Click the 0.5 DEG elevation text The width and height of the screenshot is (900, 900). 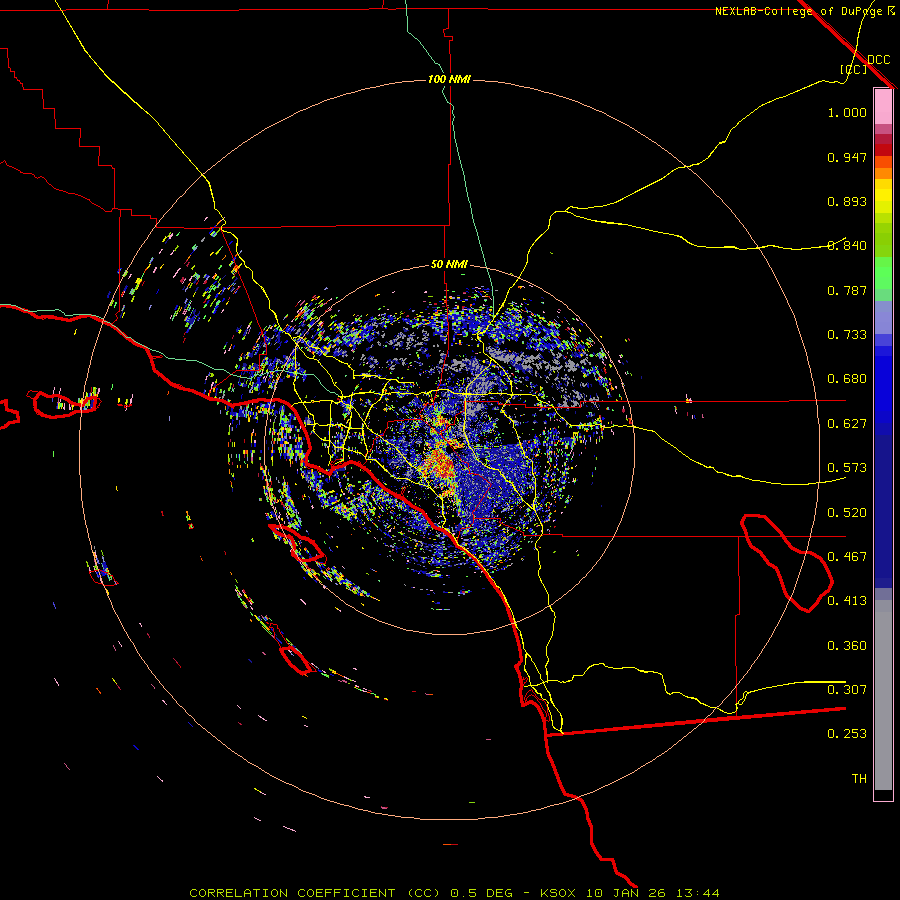[x=481, y=893]
